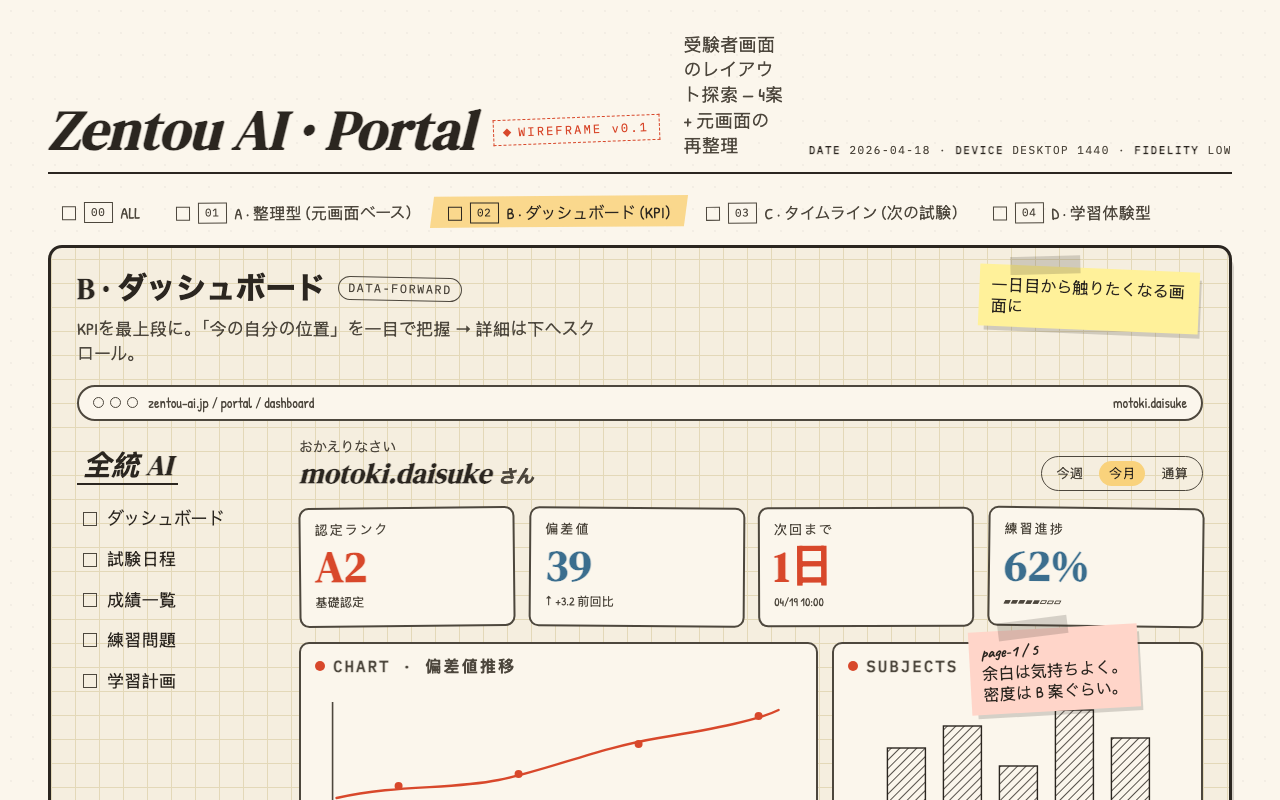This screenshot has height=800, width=1280.
Task: Click the square icon beside 練習問題
Action: 90,640
